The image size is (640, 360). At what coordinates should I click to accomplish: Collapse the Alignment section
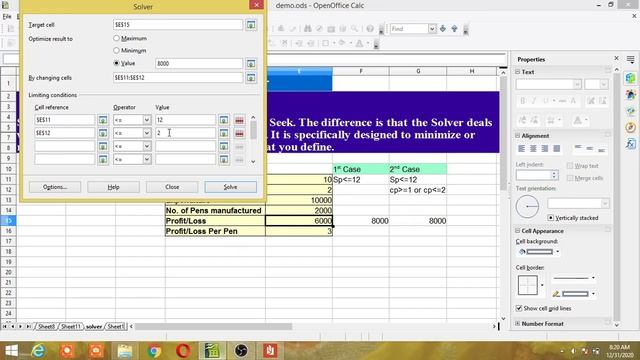coord(518,136)
